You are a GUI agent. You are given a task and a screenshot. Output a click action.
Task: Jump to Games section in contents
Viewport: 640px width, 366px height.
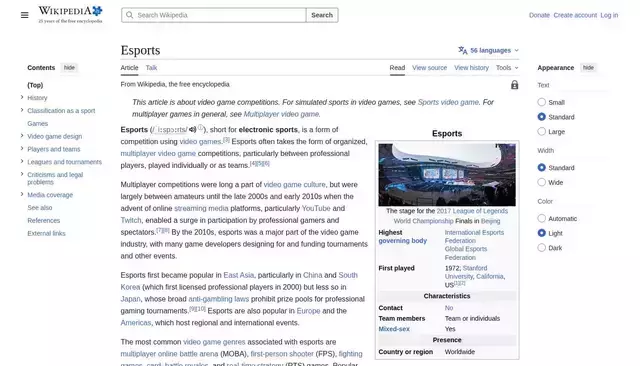tap(38, 124)
